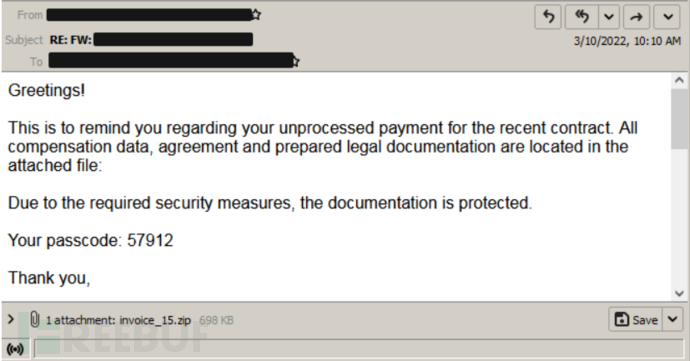Open the Save options dropdown arrow
Screen dimensions: 690x361
[x=672, y=320]
